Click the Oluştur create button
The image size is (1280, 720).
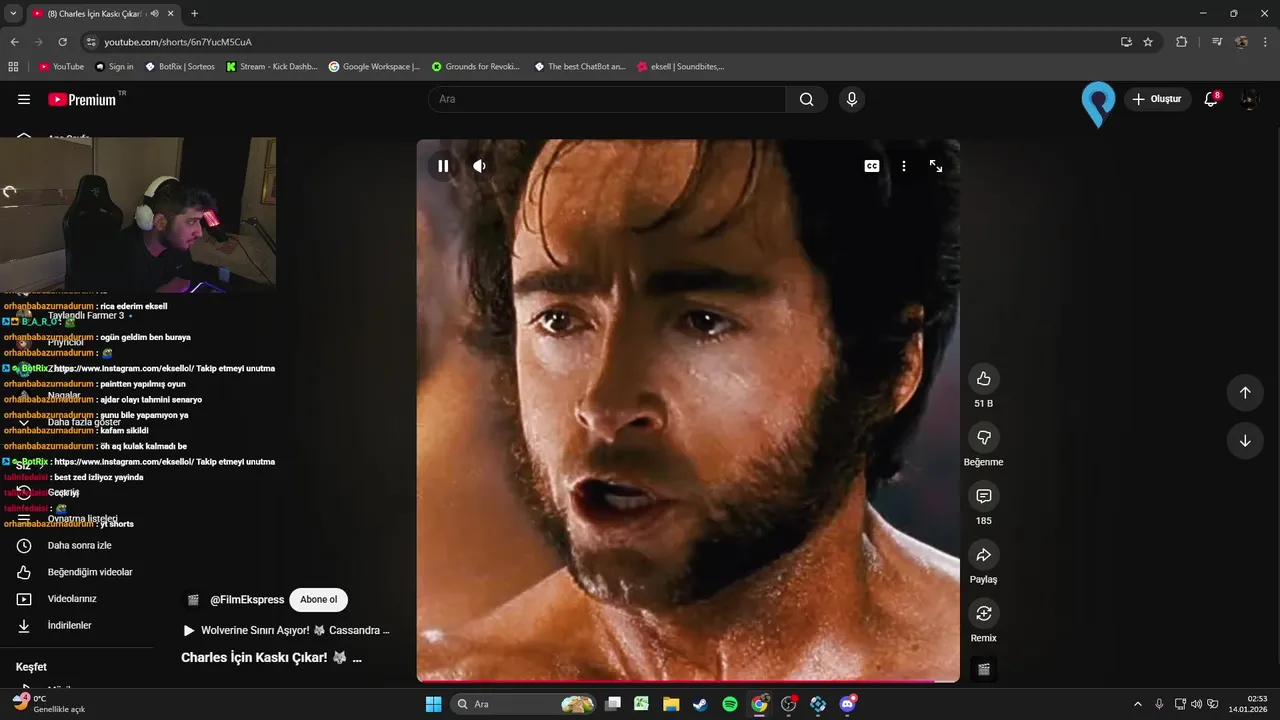[x=1158, y=99]
